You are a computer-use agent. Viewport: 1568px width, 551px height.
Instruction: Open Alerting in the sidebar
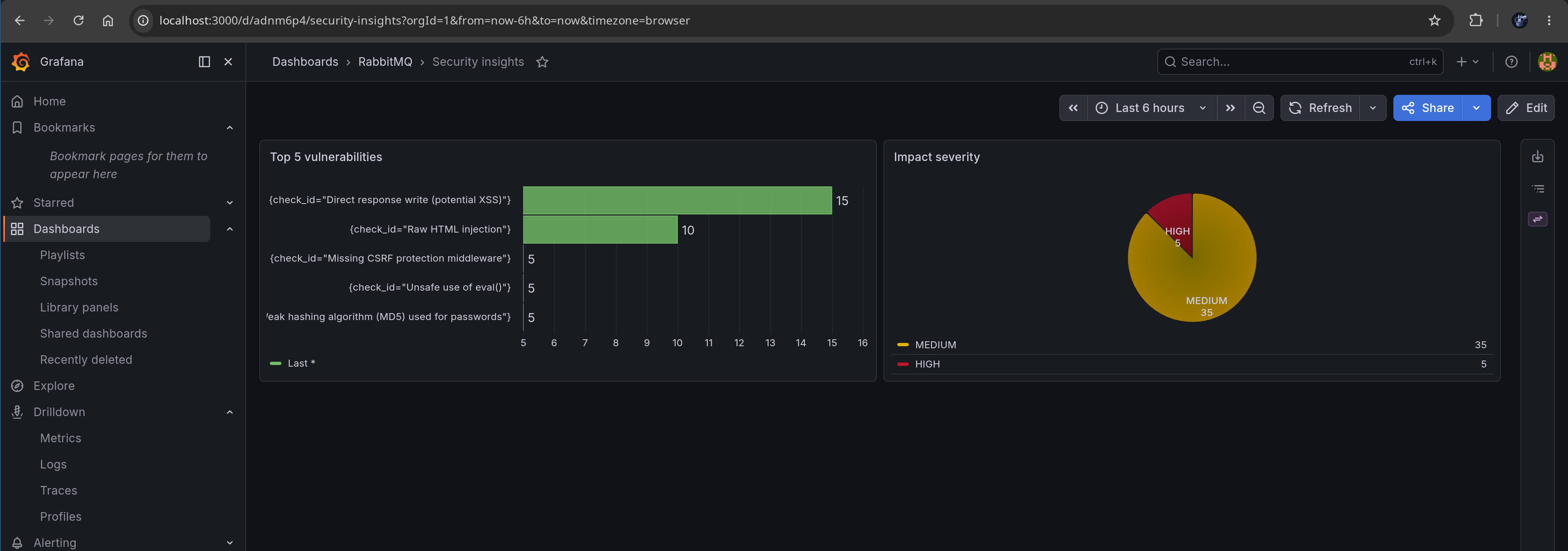point(55,542)
